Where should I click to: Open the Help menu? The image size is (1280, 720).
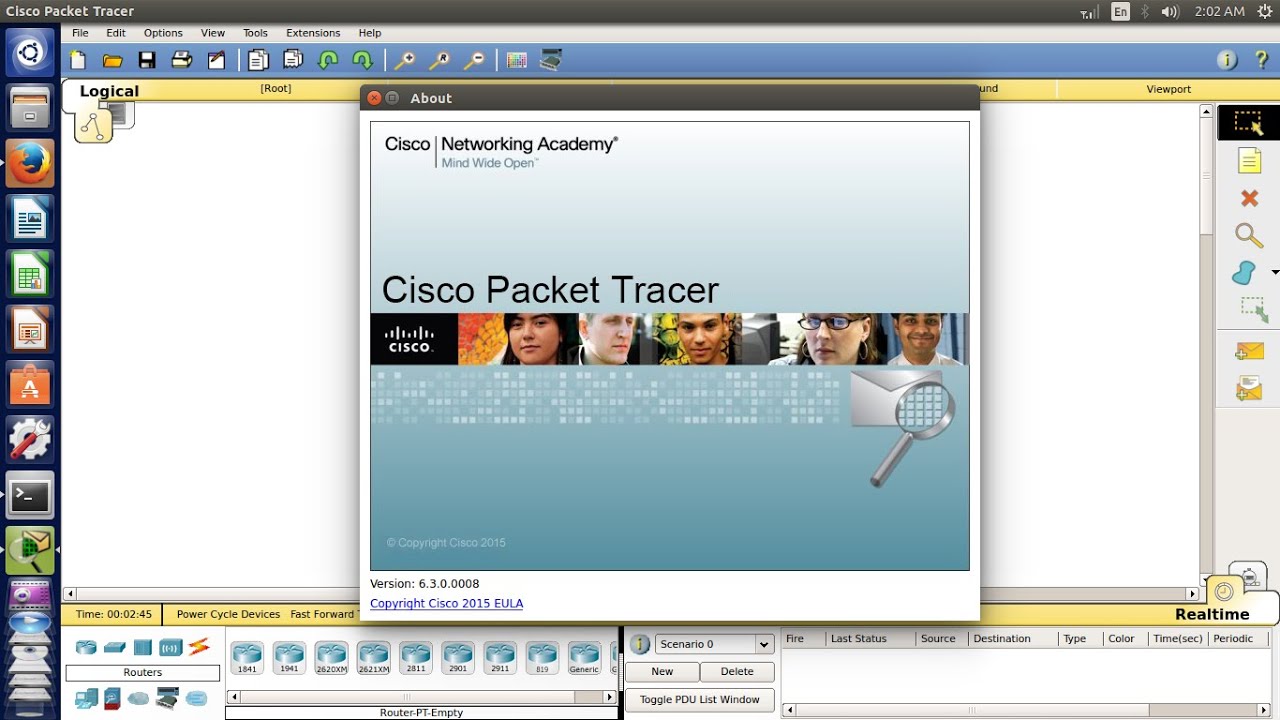[x=370, y=33]
